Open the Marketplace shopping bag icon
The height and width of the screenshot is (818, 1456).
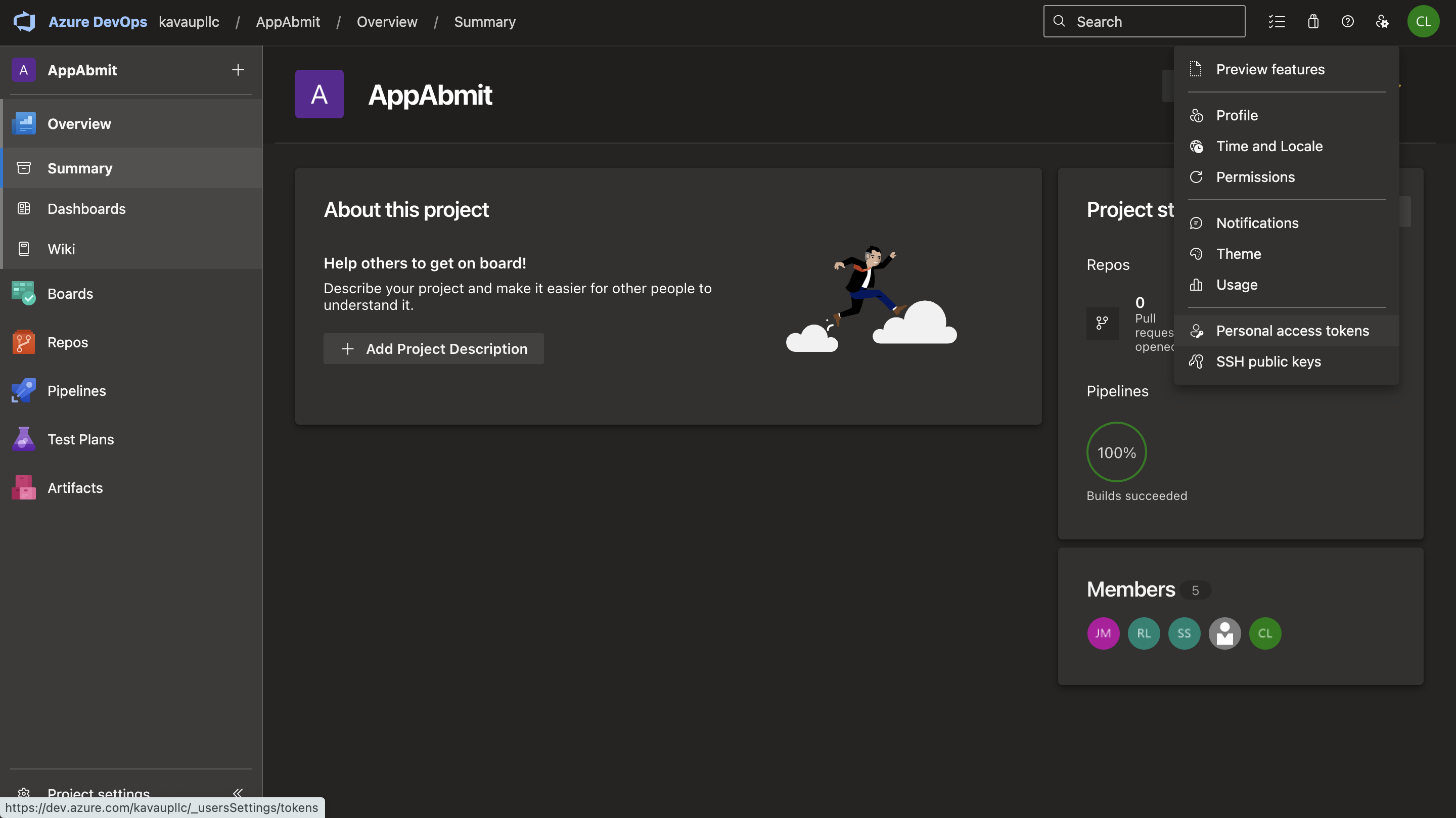tap(1313, 21)
